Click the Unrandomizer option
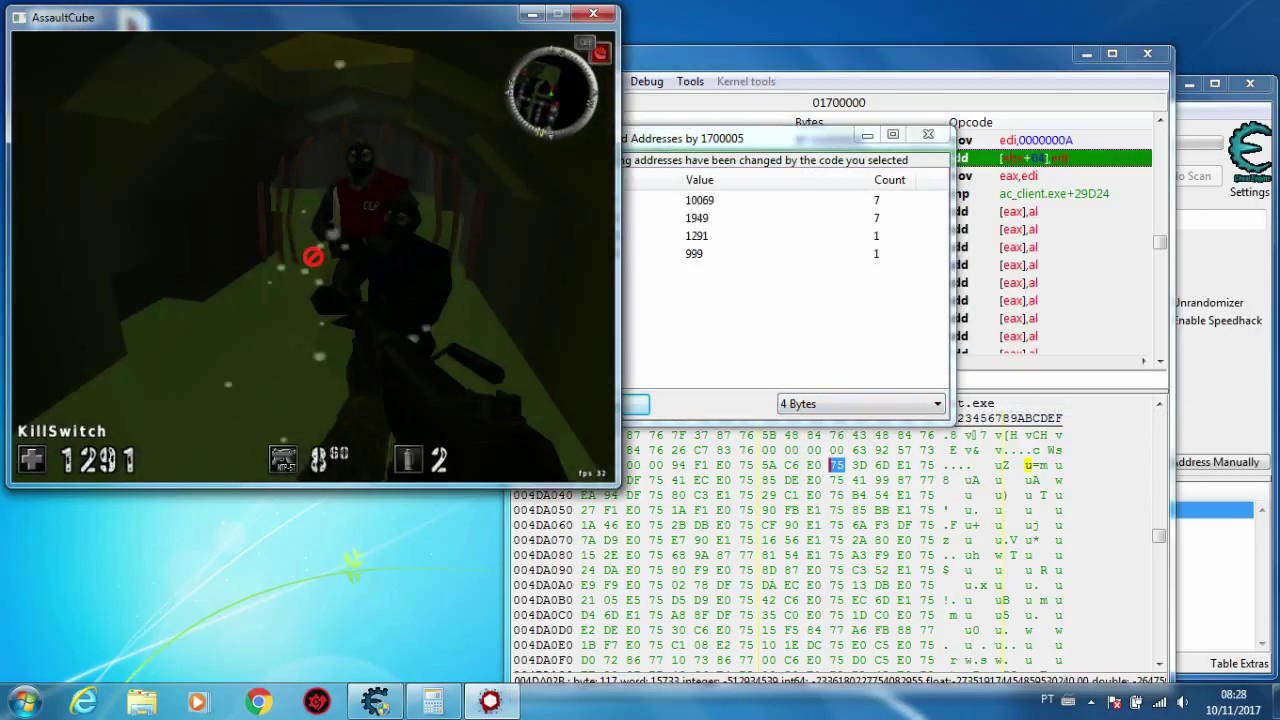This screenshot has height=720, width=1280. click(1209, 303)
